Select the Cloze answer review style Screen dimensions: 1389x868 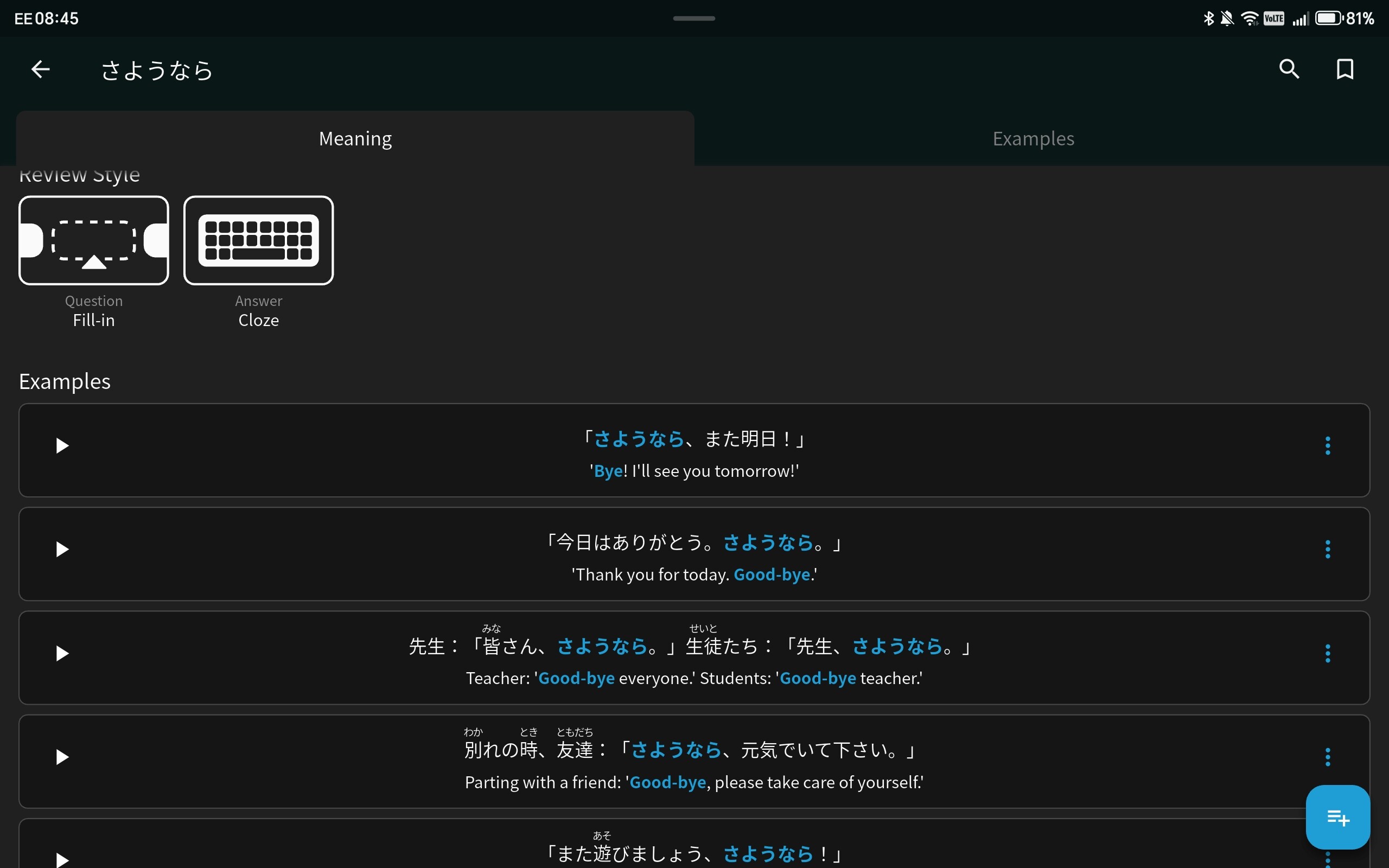tap(258, 240)
